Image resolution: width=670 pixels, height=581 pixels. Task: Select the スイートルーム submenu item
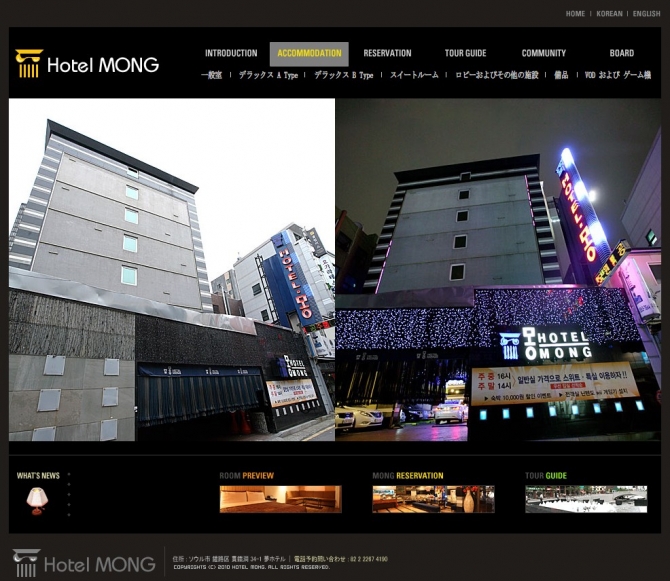pos(414,75)
